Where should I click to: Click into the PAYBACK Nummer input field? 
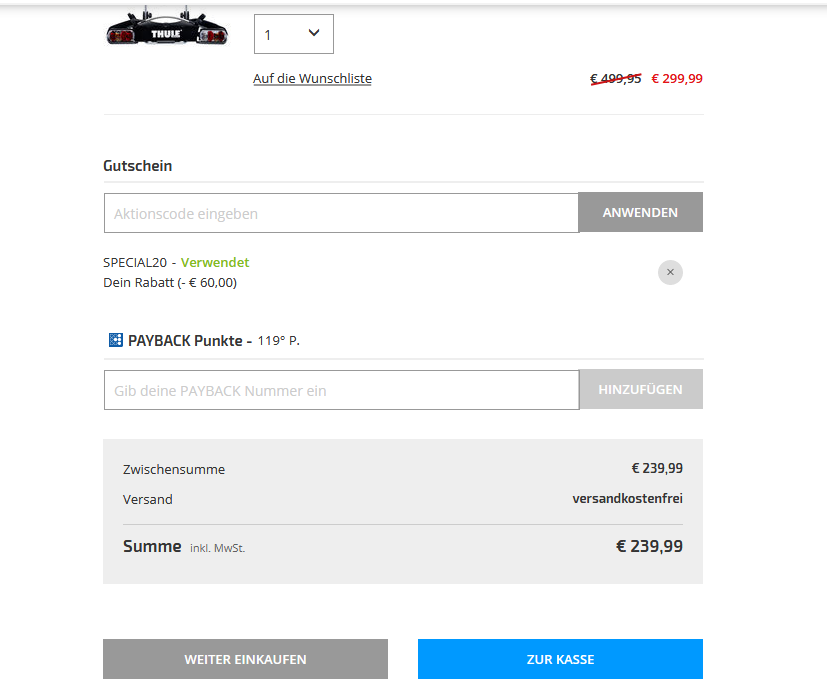click(x=341, y=390)
